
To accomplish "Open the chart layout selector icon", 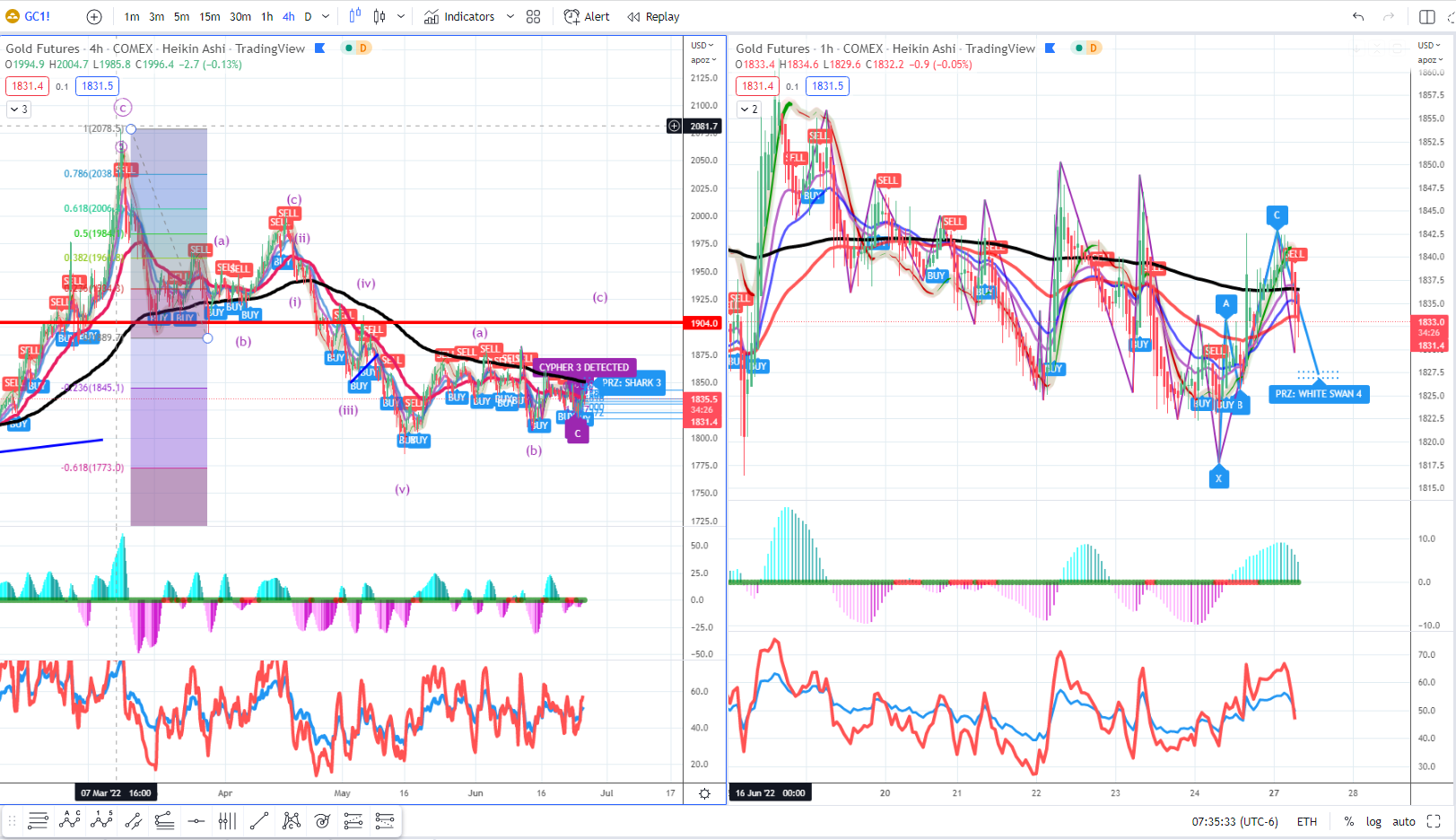I will (x=1427, y=16).
